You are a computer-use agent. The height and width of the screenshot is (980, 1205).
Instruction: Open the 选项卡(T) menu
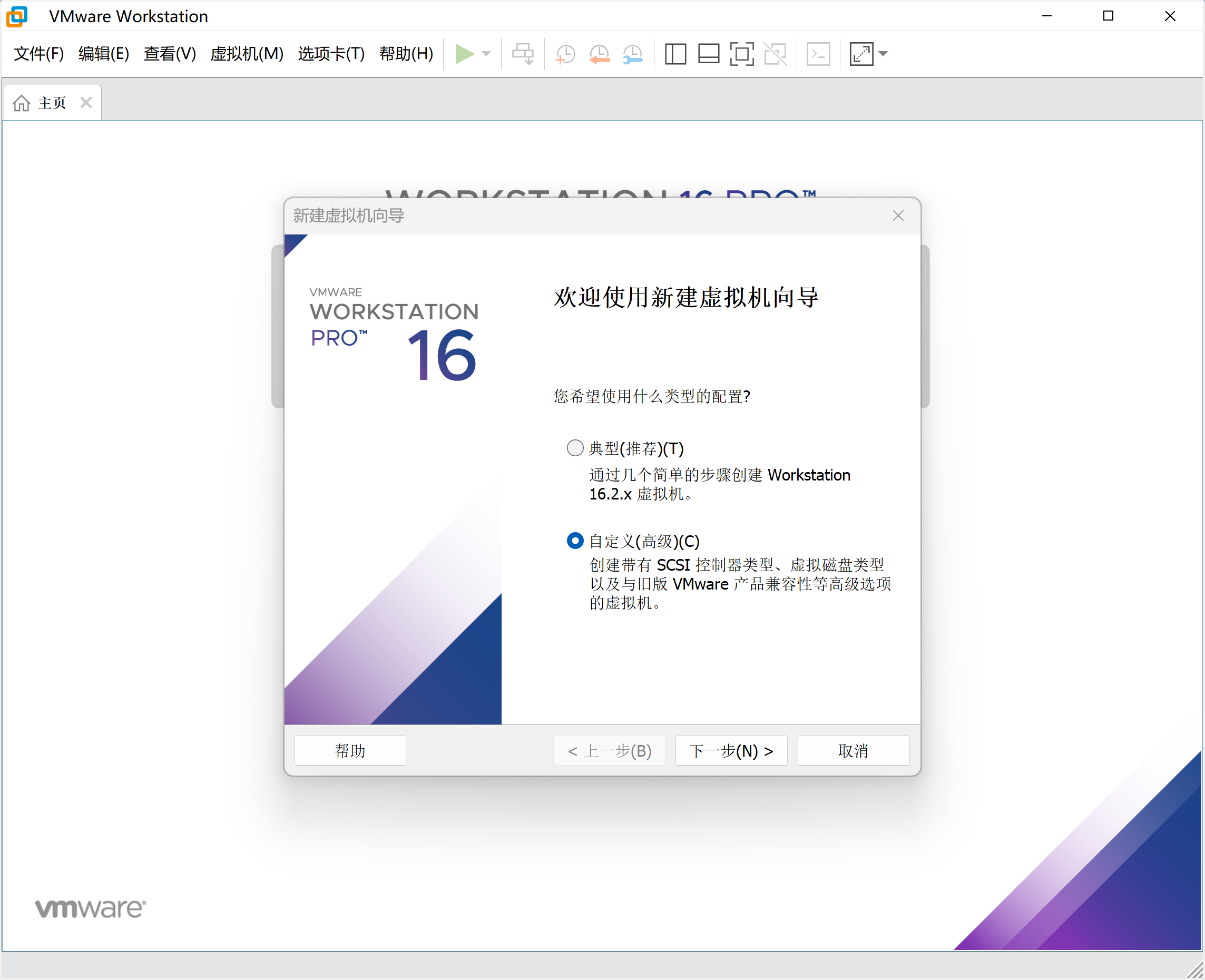click(x=331, y=54)
